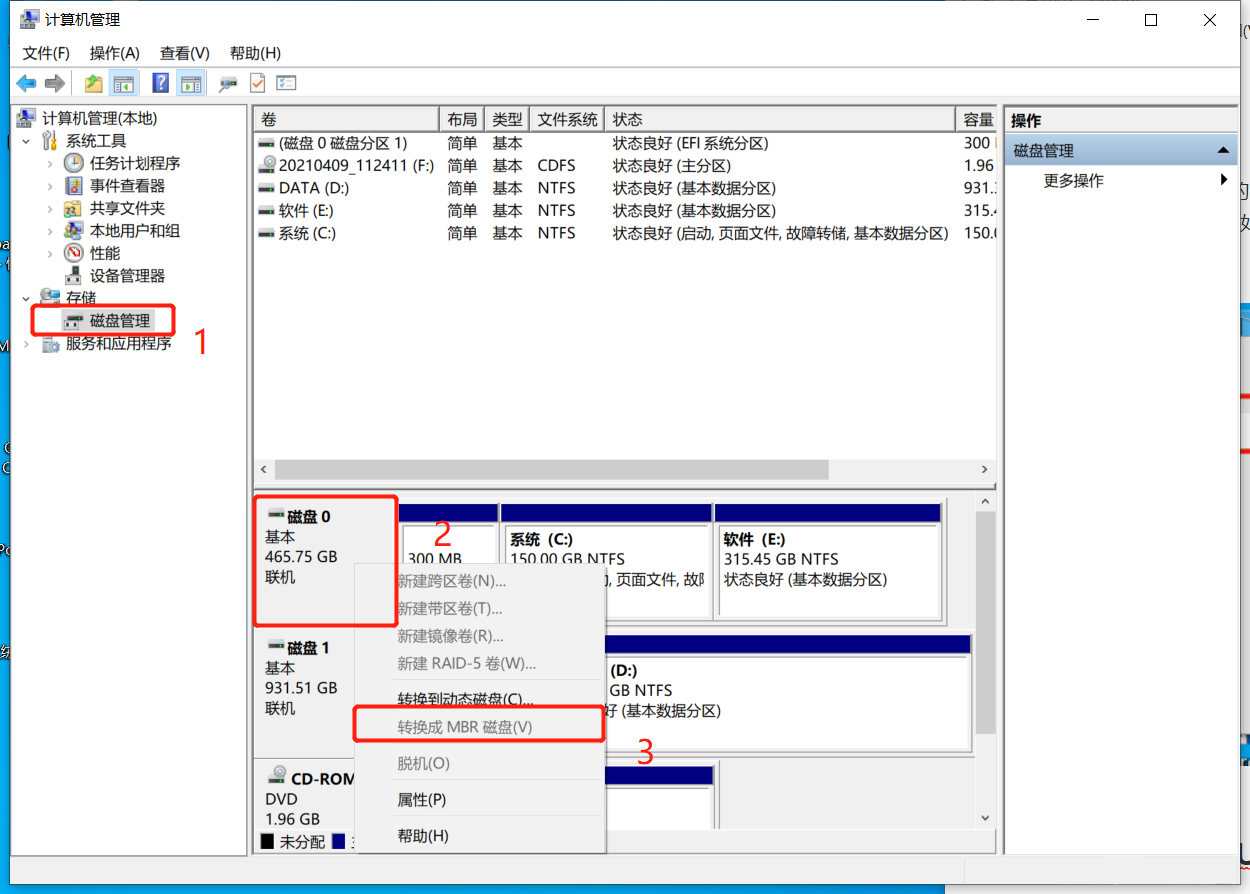
Task: Choose 转换到动态磁盘(C)... in context menu
Action: pos(465,699)
